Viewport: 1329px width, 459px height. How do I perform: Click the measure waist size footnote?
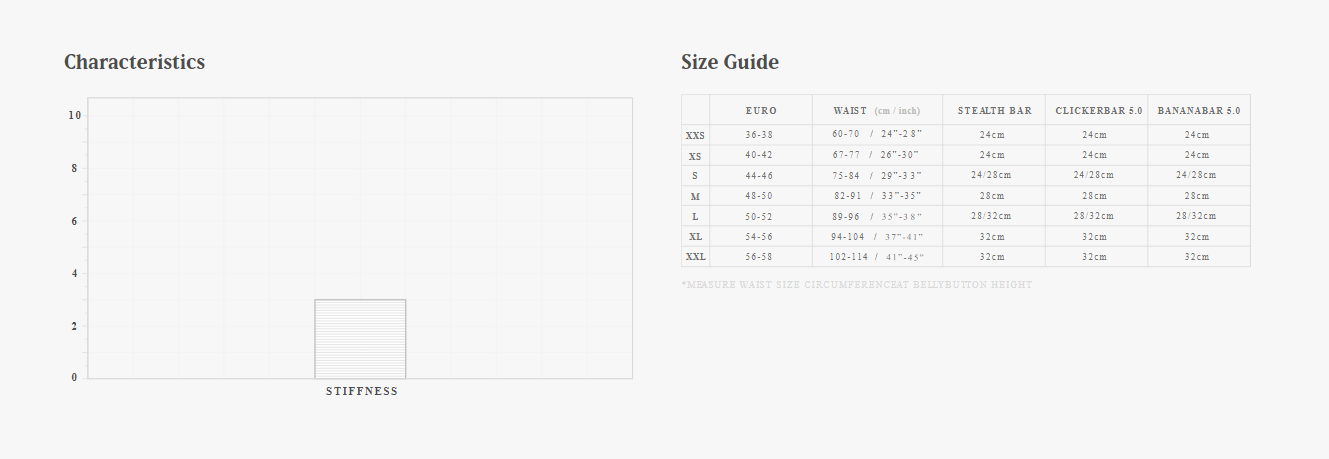coord(856,285)
